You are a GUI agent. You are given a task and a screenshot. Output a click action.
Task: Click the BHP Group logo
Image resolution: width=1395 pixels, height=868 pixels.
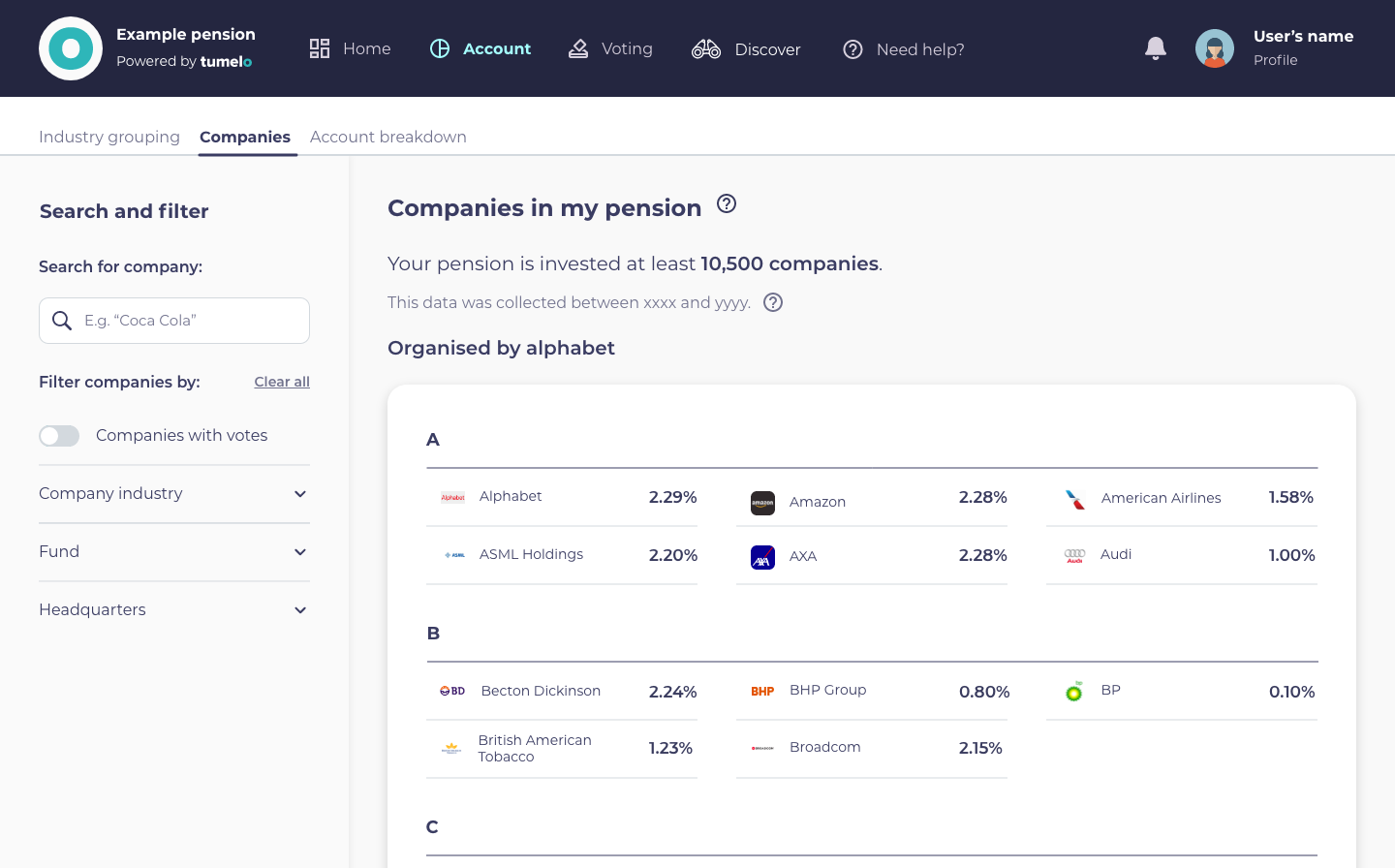click(x=762, y=692)
